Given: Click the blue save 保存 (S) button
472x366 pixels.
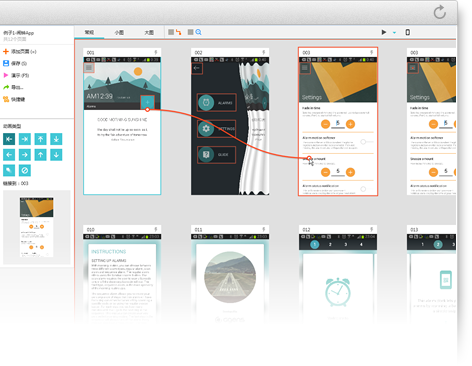Looking at the screenshot, I should coord(15,63).
